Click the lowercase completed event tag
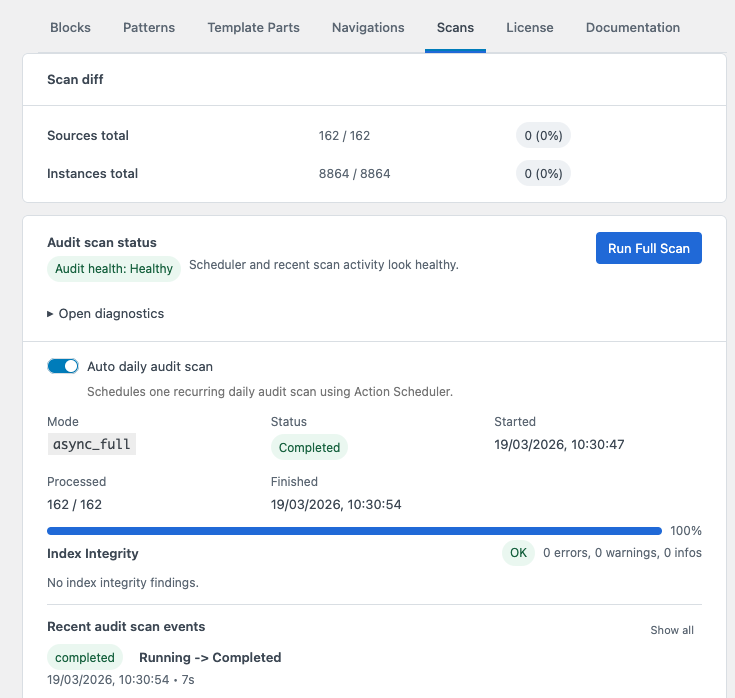This screenshot has height=698, width=735. [x=85, y=658]
